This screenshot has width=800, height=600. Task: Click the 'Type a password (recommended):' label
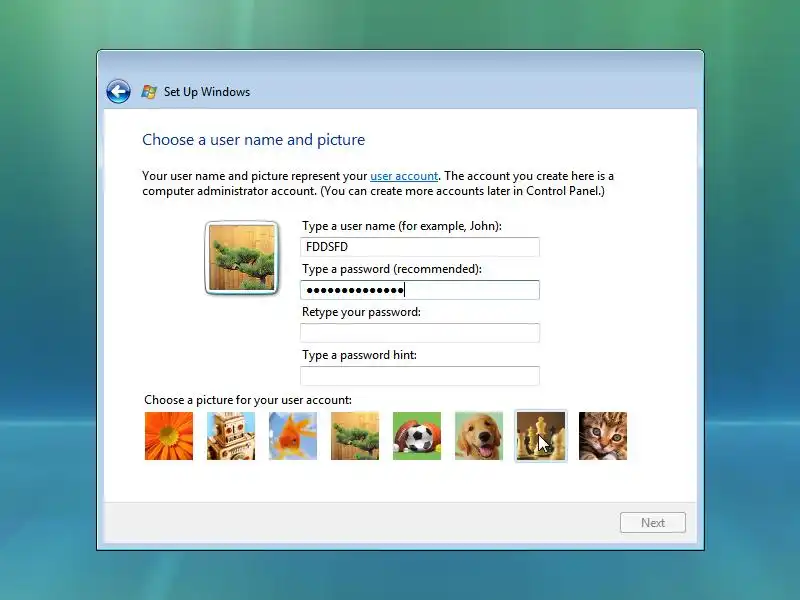(392, 269)
